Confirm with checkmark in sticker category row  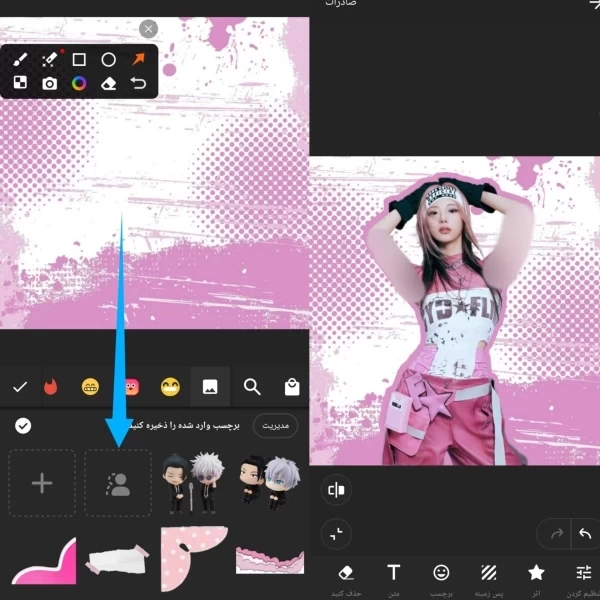(x=20, y=387)
